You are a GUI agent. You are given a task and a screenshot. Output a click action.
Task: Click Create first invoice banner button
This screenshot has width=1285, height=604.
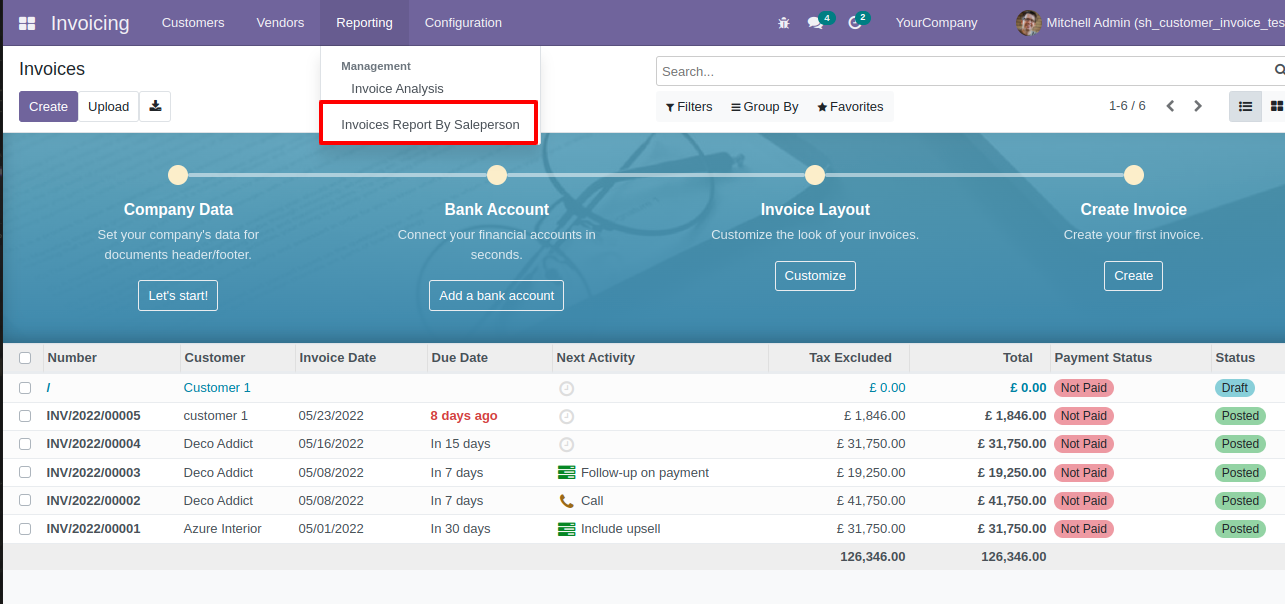[x=1134, y=276]
